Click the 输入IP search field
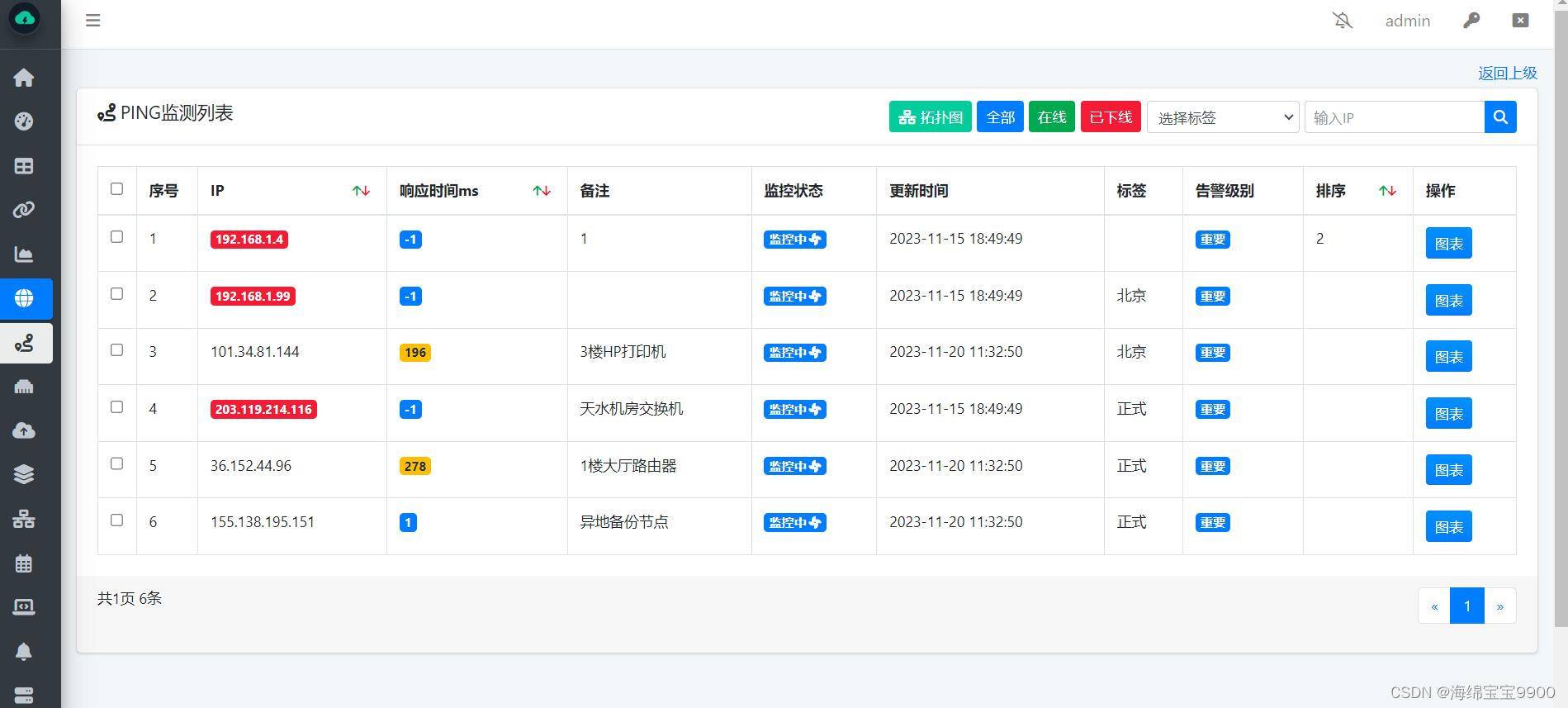The width and height of the screenshot is (1568, 708). tap(1395, 117)
